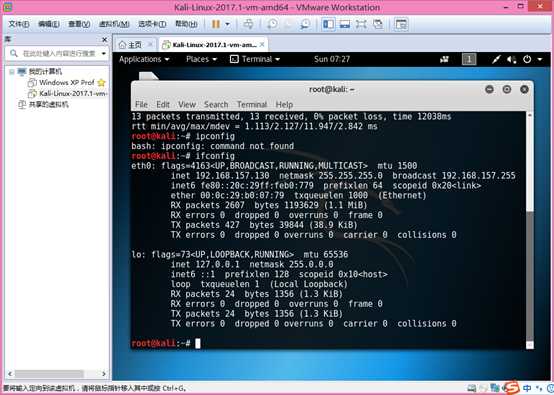This screenshot has height=395, width=554.
Task: Click the Sogou S input method icon
Action: click(x=511, y=388)
